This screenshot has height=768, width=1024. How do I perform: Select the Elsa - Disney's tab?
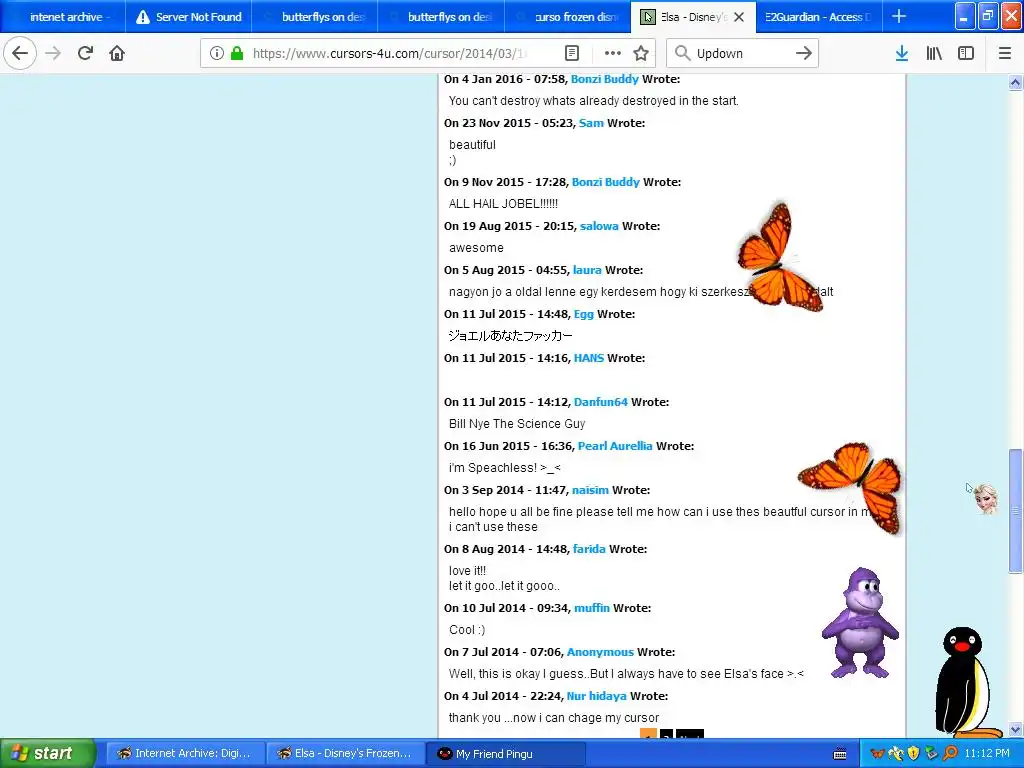click(692, 17)
